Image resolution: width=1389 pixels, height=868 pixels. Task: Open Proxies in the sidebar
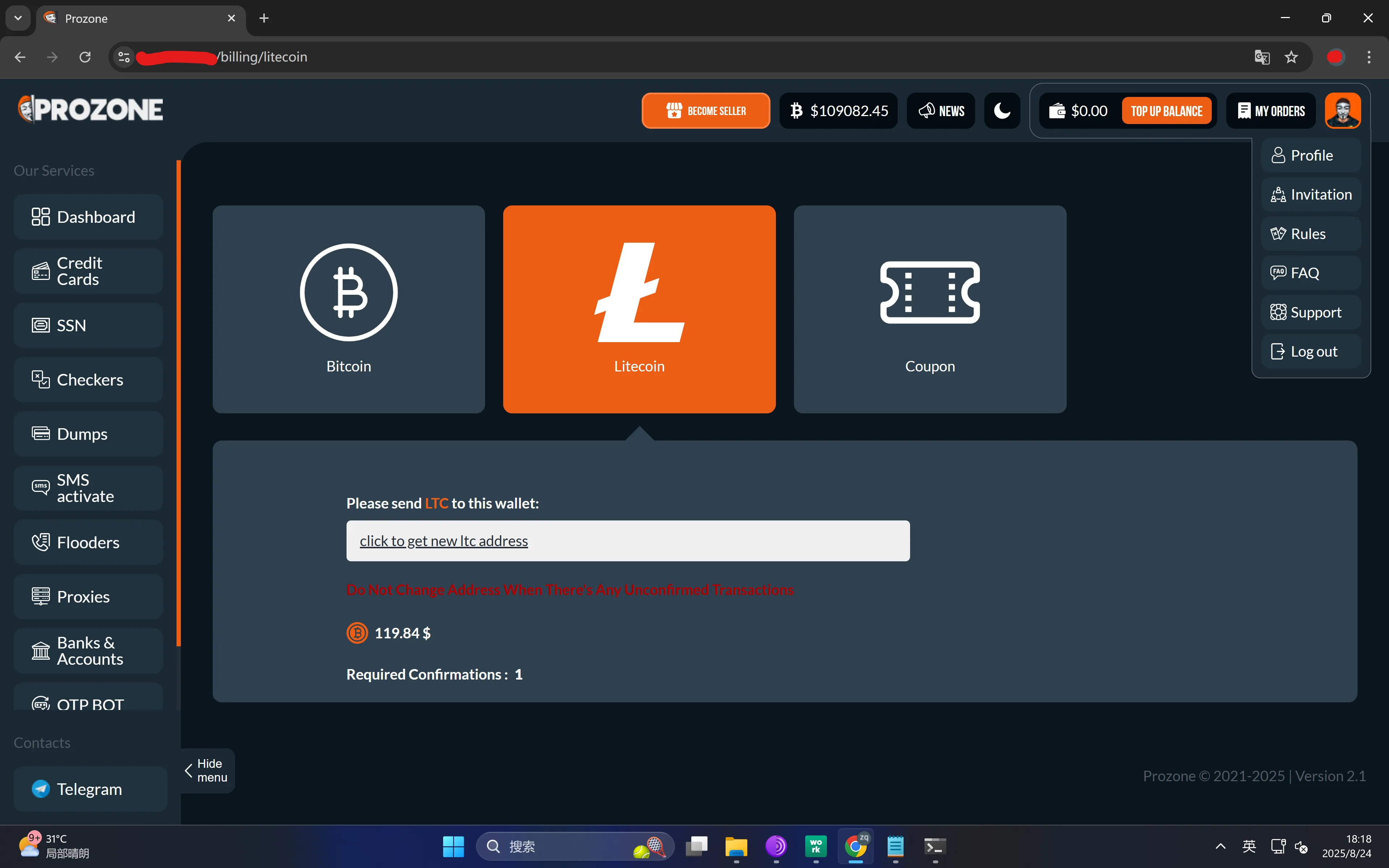tap(88, 596)
